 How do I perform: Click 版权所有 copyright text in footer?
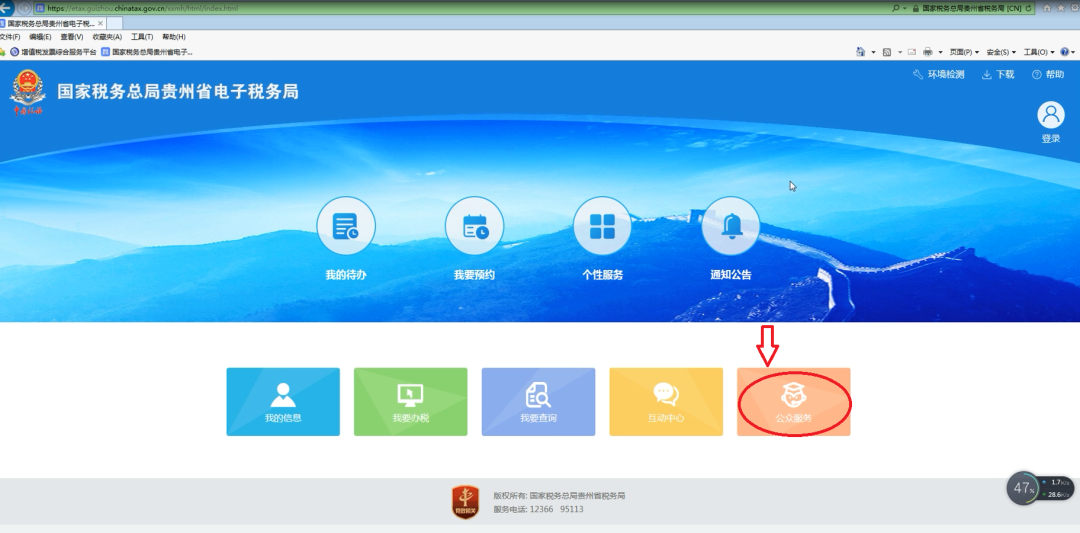(559, 495)
